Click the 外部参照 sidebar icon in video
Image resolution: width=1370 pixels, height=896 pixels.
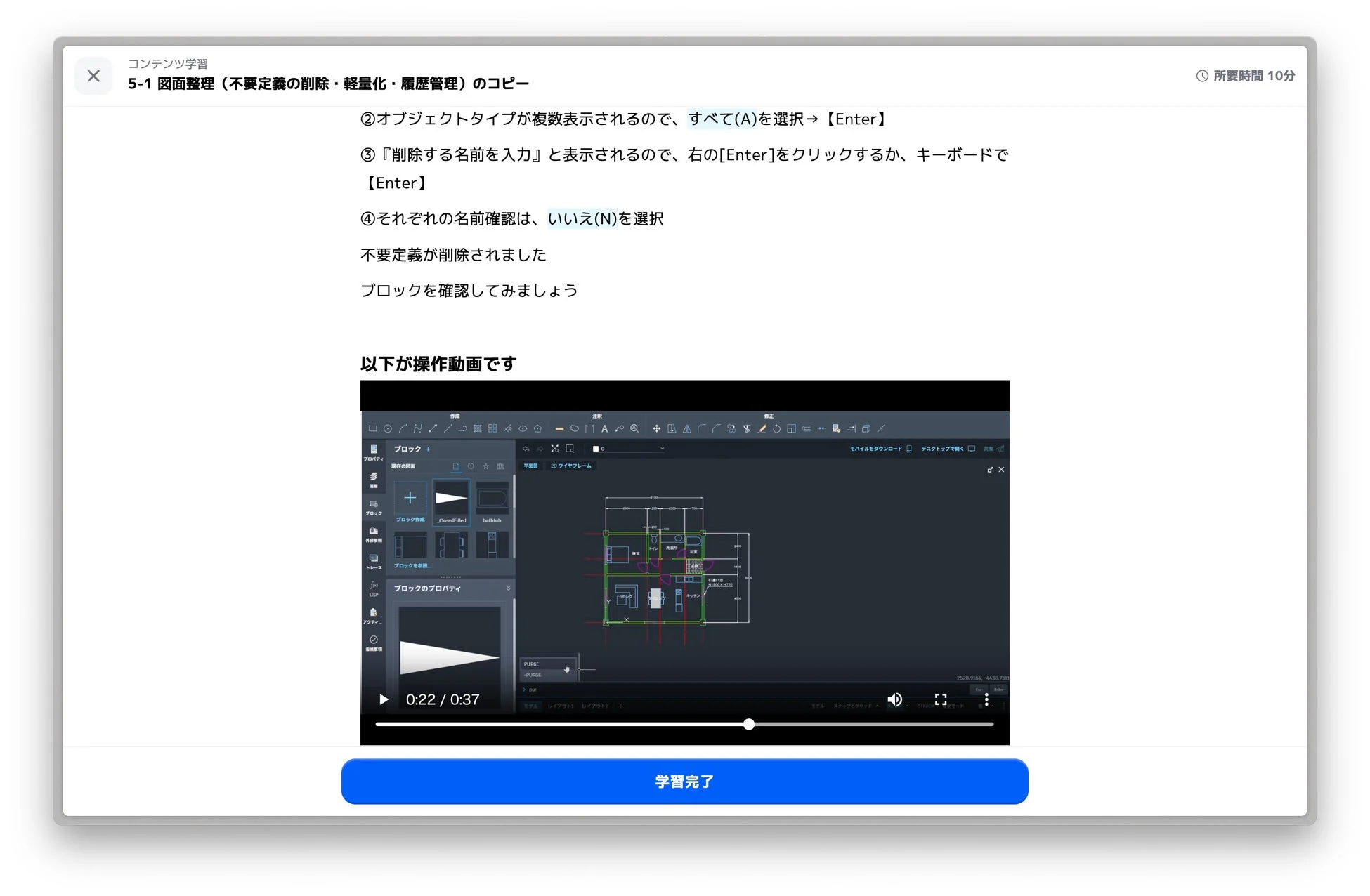pos(374,534)
